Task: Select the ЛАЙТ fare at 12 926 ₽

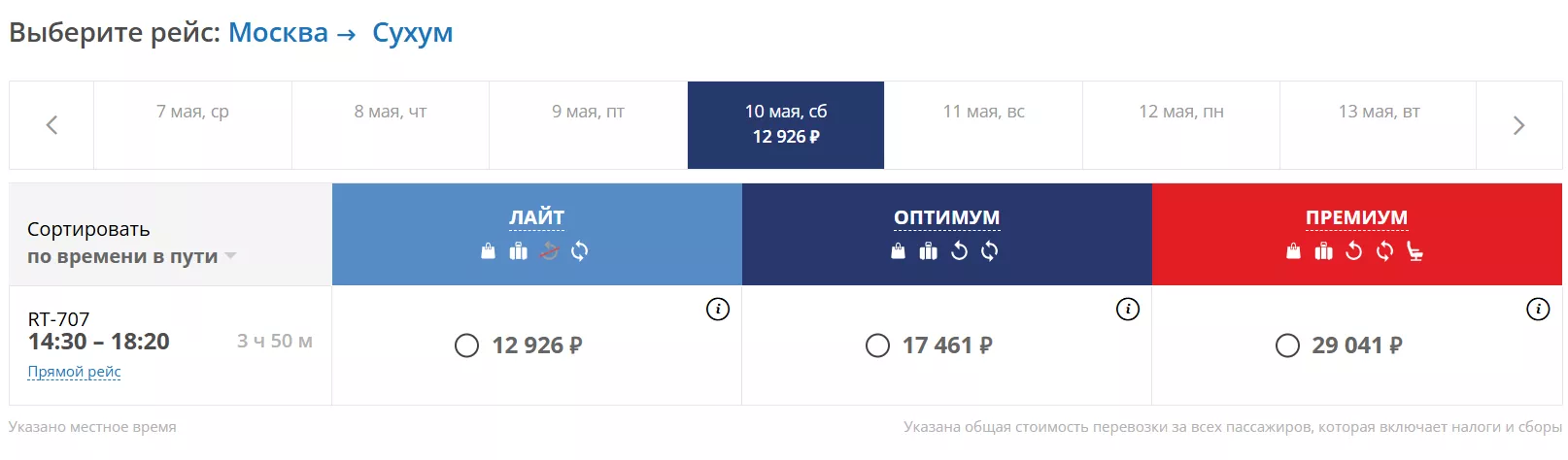Action: pos(467,345)
